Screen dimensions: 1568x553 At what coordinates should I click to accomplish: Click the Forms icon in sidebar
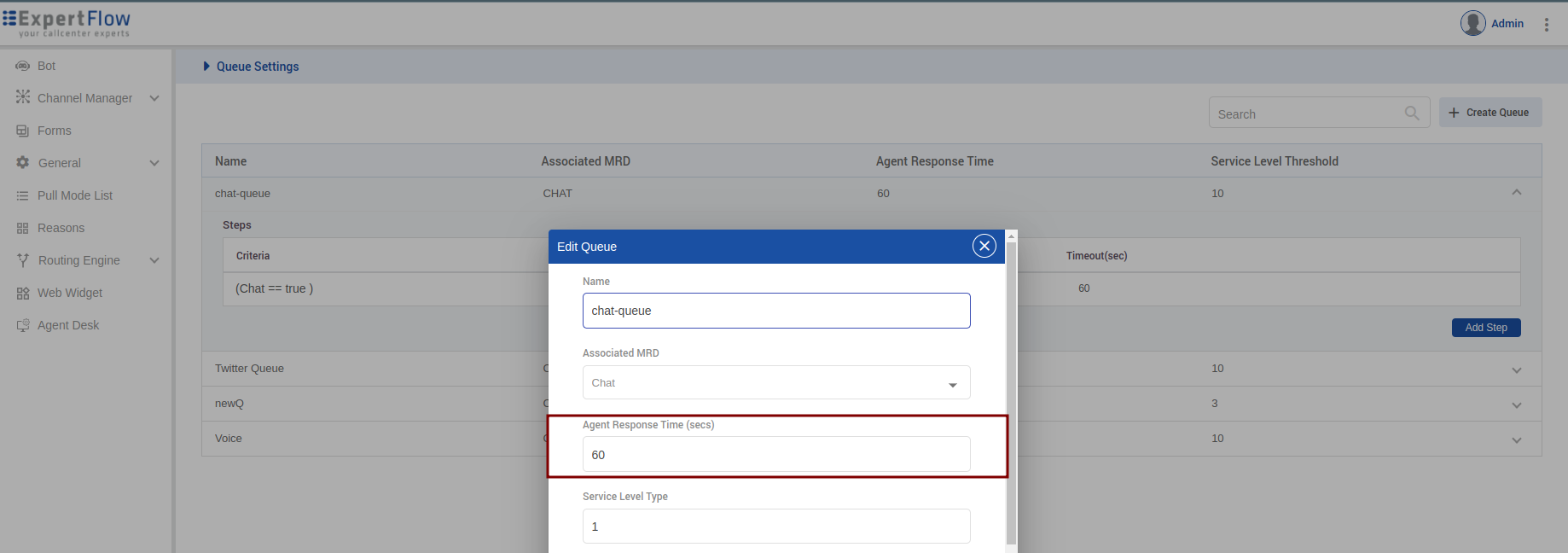[x=22, y=131]
